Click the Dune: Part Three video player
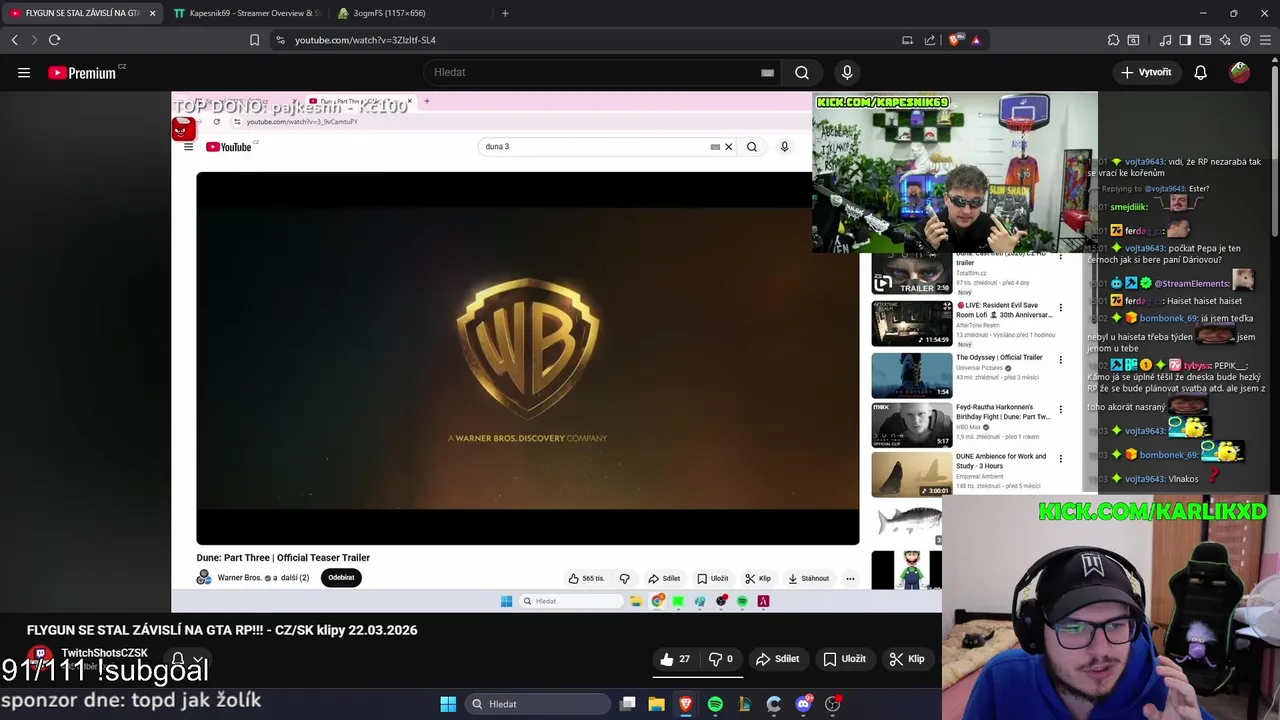 pyautogui.click(x=527, y=358)
